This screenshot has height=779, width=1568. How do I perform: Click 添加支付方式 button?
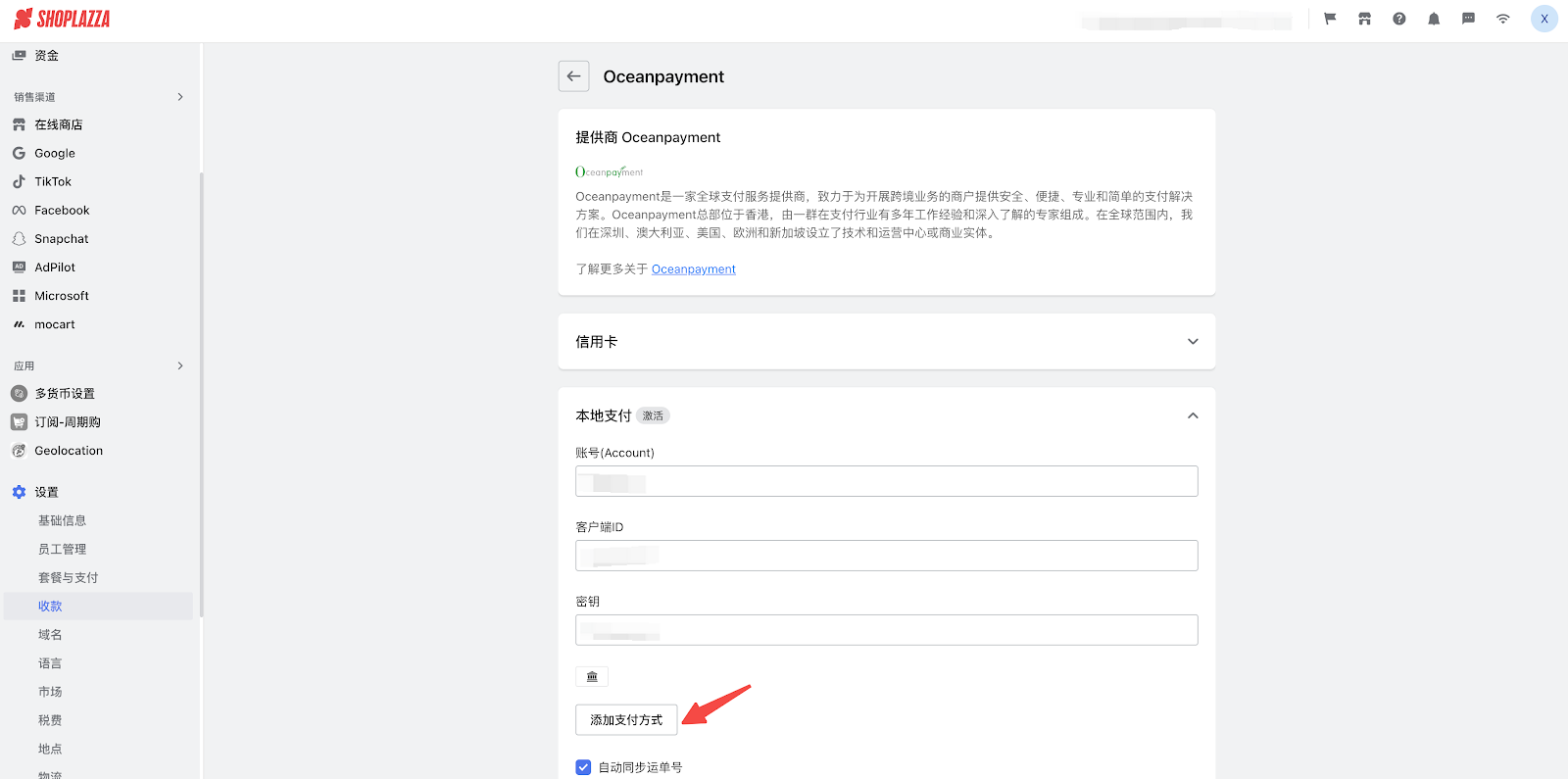[x=626, y=719]
